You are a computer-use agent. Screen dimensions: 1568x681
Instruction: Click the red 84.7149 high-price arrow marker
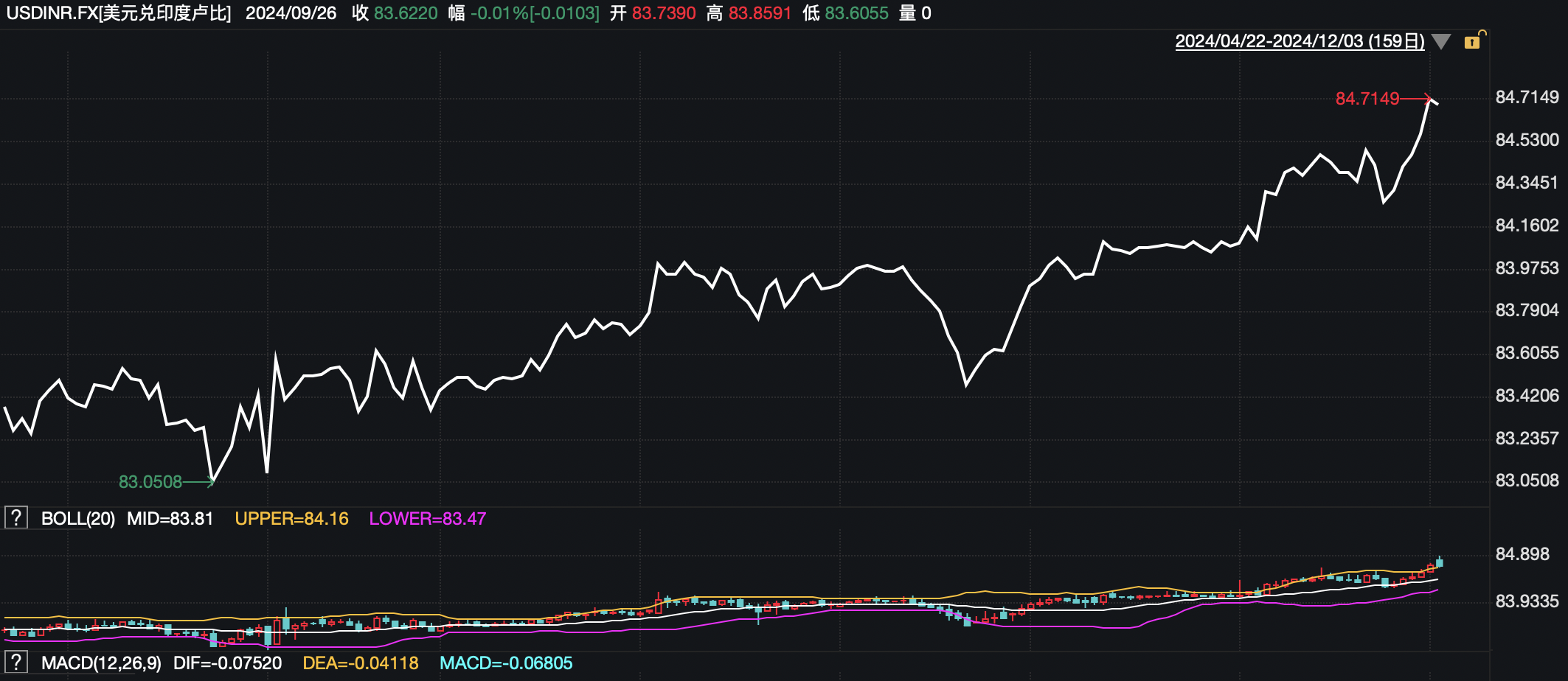[x=1383, y=98]
